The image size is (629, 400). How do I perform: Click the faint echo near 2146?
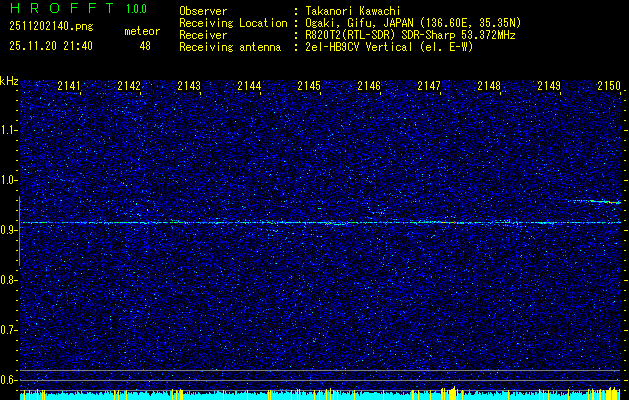tap(377, 213)
